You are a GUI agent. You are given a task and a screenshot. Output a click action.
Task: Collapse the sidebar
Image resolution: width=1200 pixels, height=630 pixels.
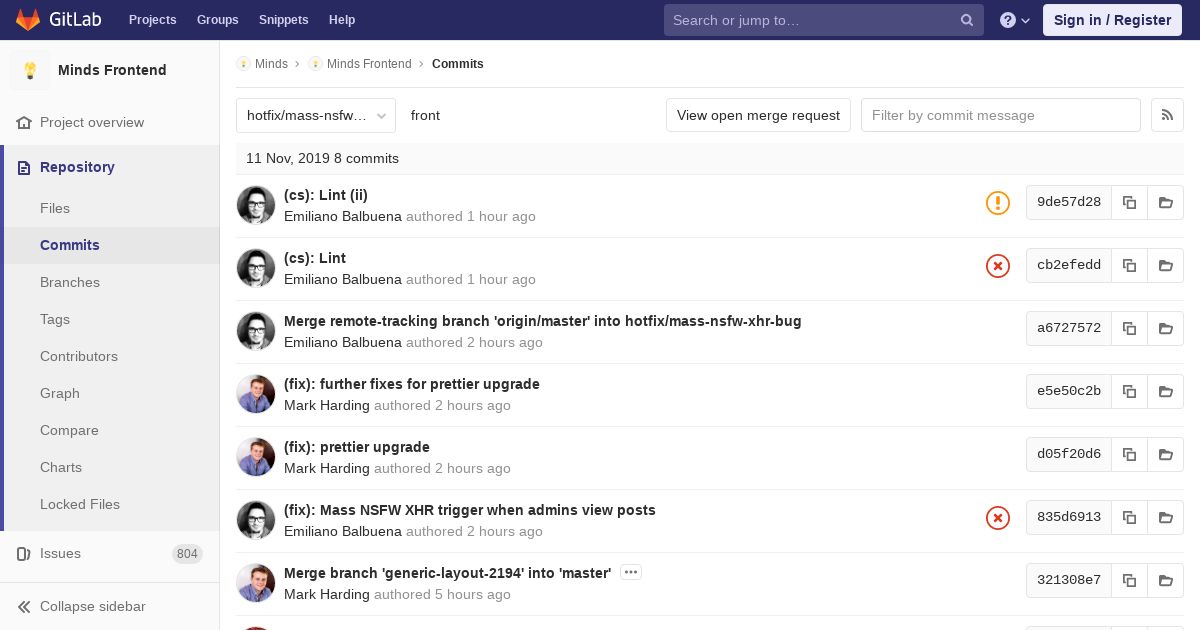click(x=82, y=606)
